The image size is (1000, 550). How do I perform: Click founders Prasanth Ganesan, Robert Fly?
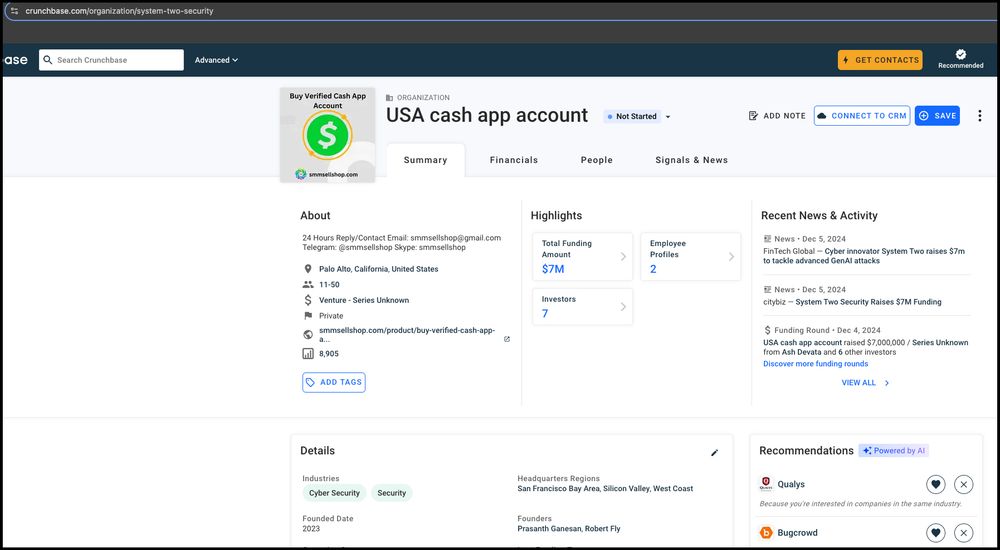pyautogui.click(x=569, y=528)
